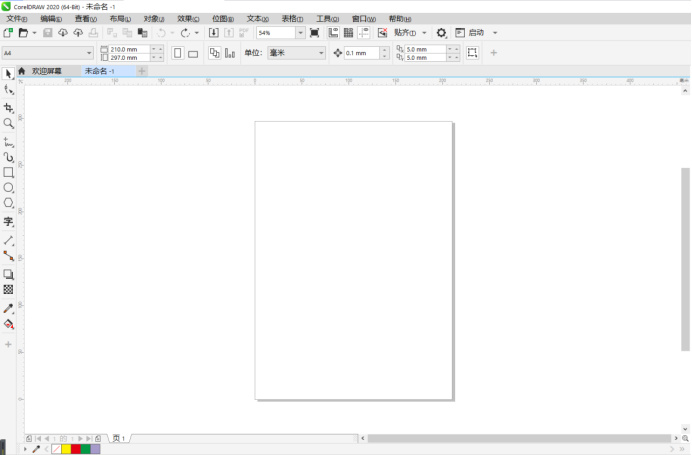The height and width of the screenshot is (455, 692).
Task: Open the 编辑 menu
Action: tap(51, 19)
